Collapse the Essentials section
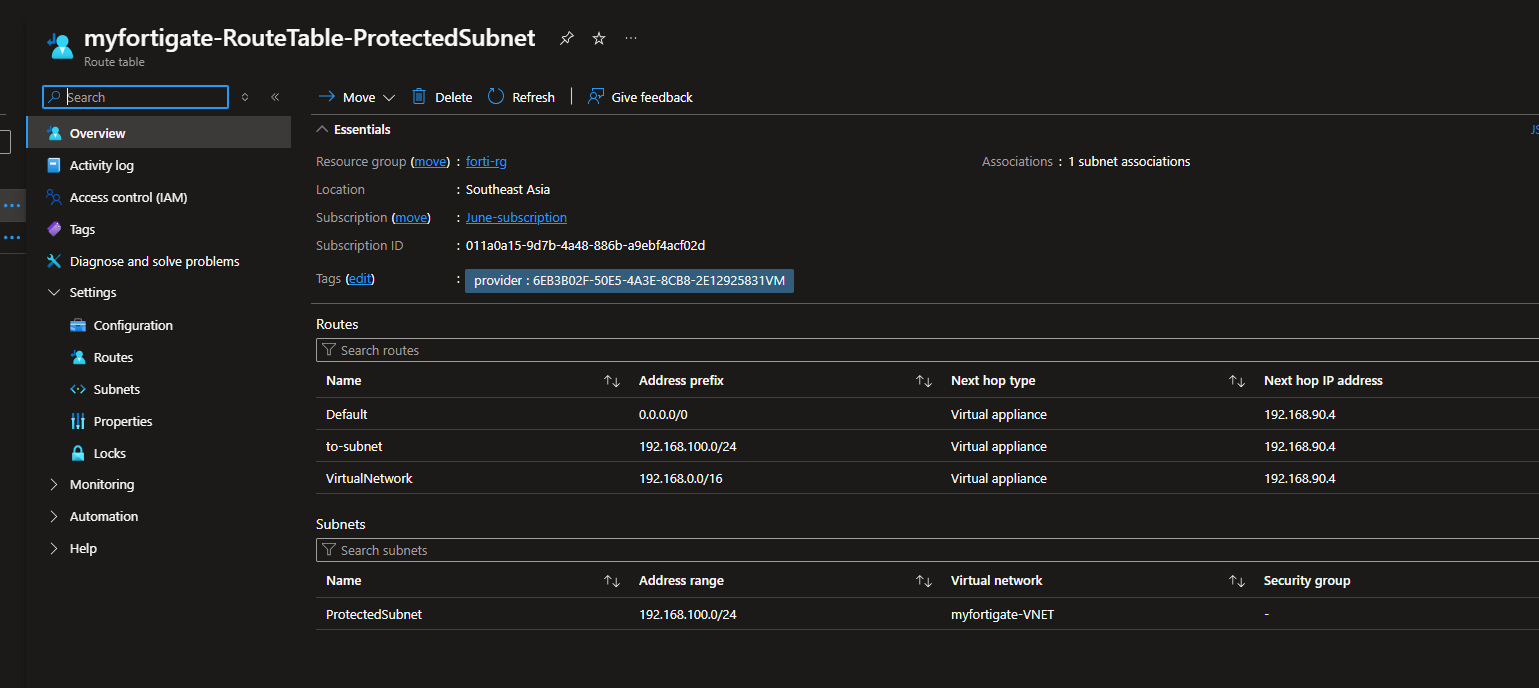Screen dimensions: 1539x688 coord(322,129)
